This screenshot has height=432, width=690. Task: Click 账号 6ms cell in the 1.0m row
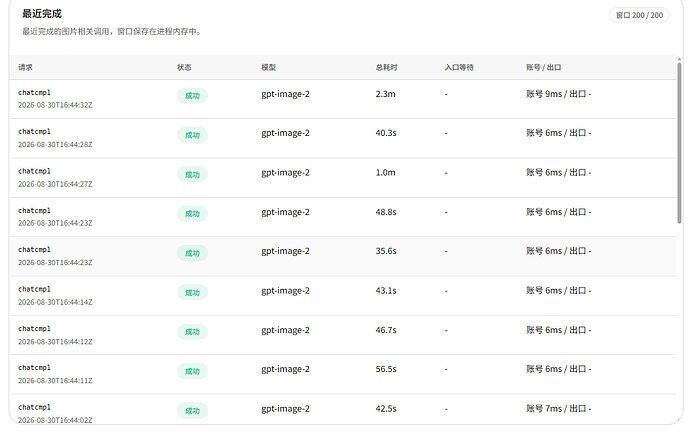[x=559, y=172]
